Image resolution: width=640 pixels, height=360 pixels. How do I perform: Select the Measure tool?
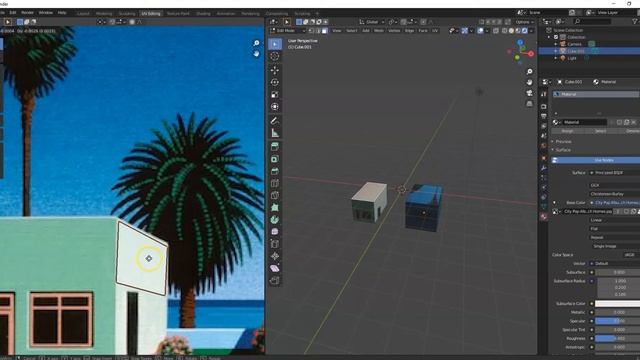point(275,133)
